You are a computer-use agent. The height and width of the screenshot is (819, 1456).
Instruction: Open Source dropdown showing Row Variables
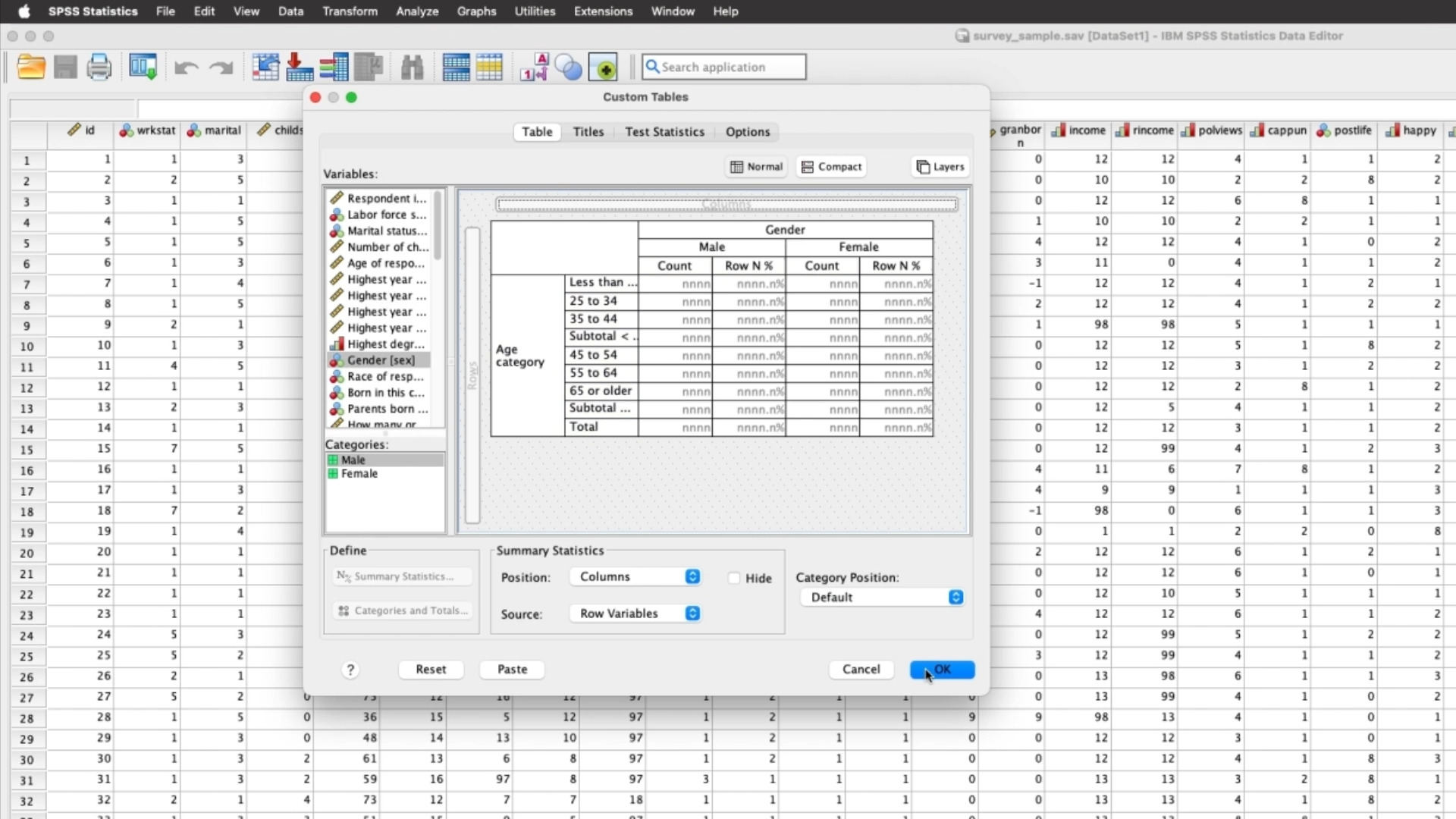(x=635, y=613)
